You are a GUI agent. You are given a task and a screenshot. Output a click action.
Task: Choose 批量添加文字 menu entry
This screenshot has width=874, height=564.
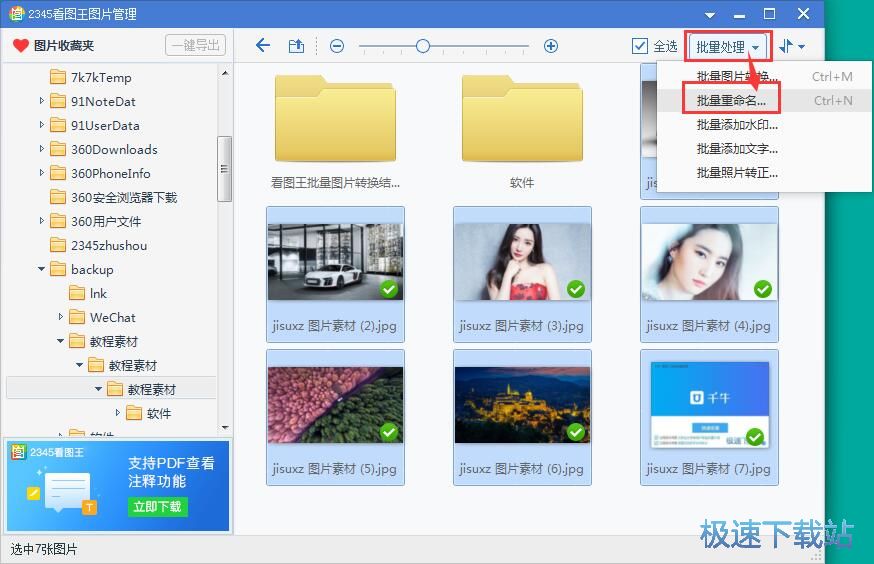point(765,148)
